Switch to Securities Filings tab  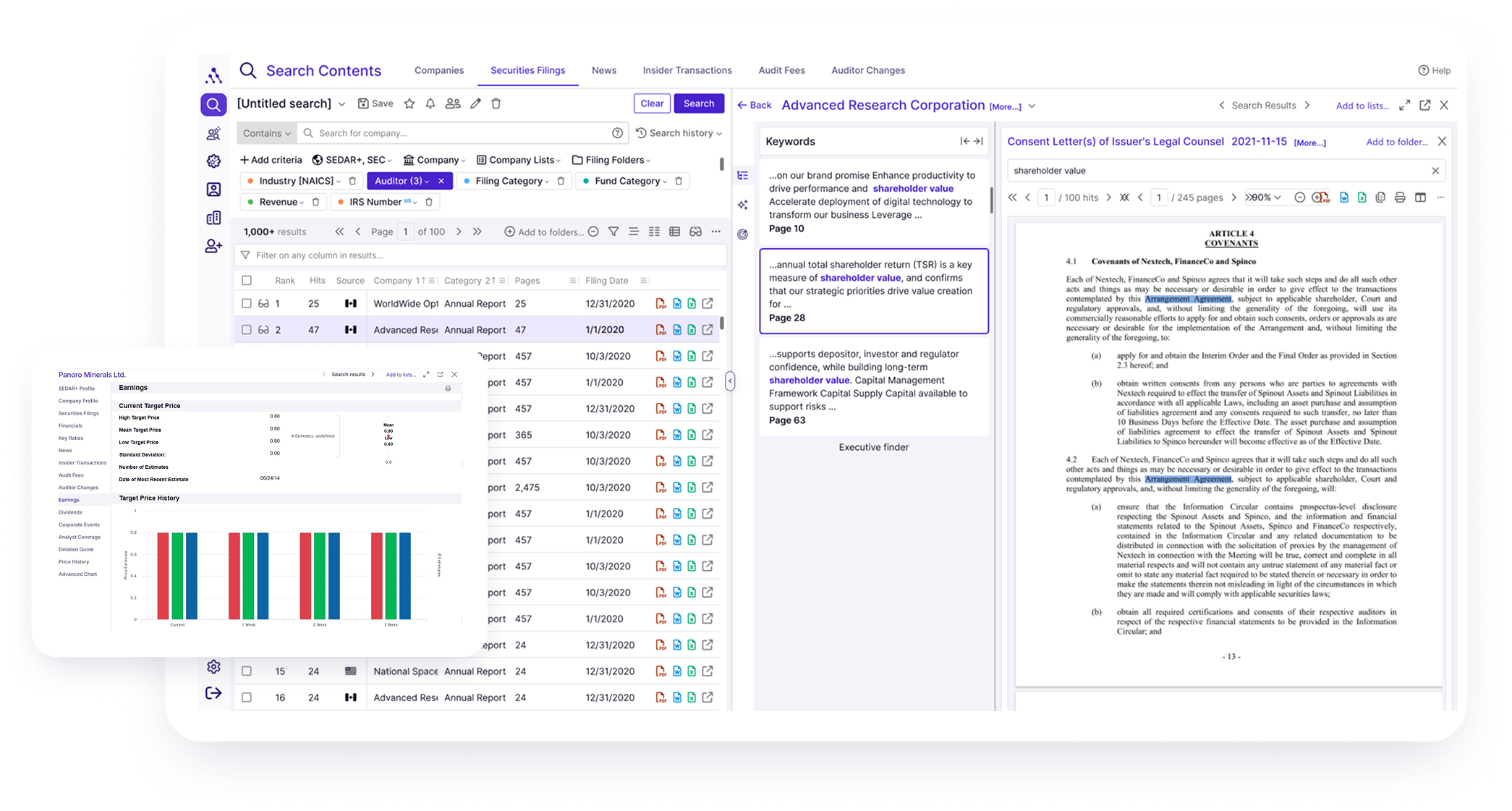(x=527, y=70)
